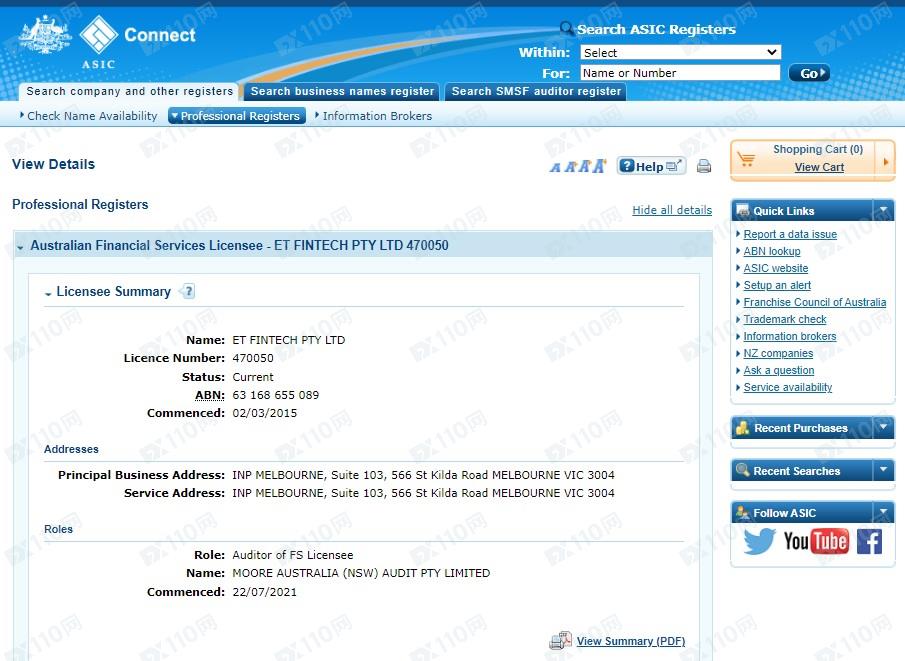Open the Professional Registers menu
This screenshot has height=661, width=905.
[x=235, y=116]
